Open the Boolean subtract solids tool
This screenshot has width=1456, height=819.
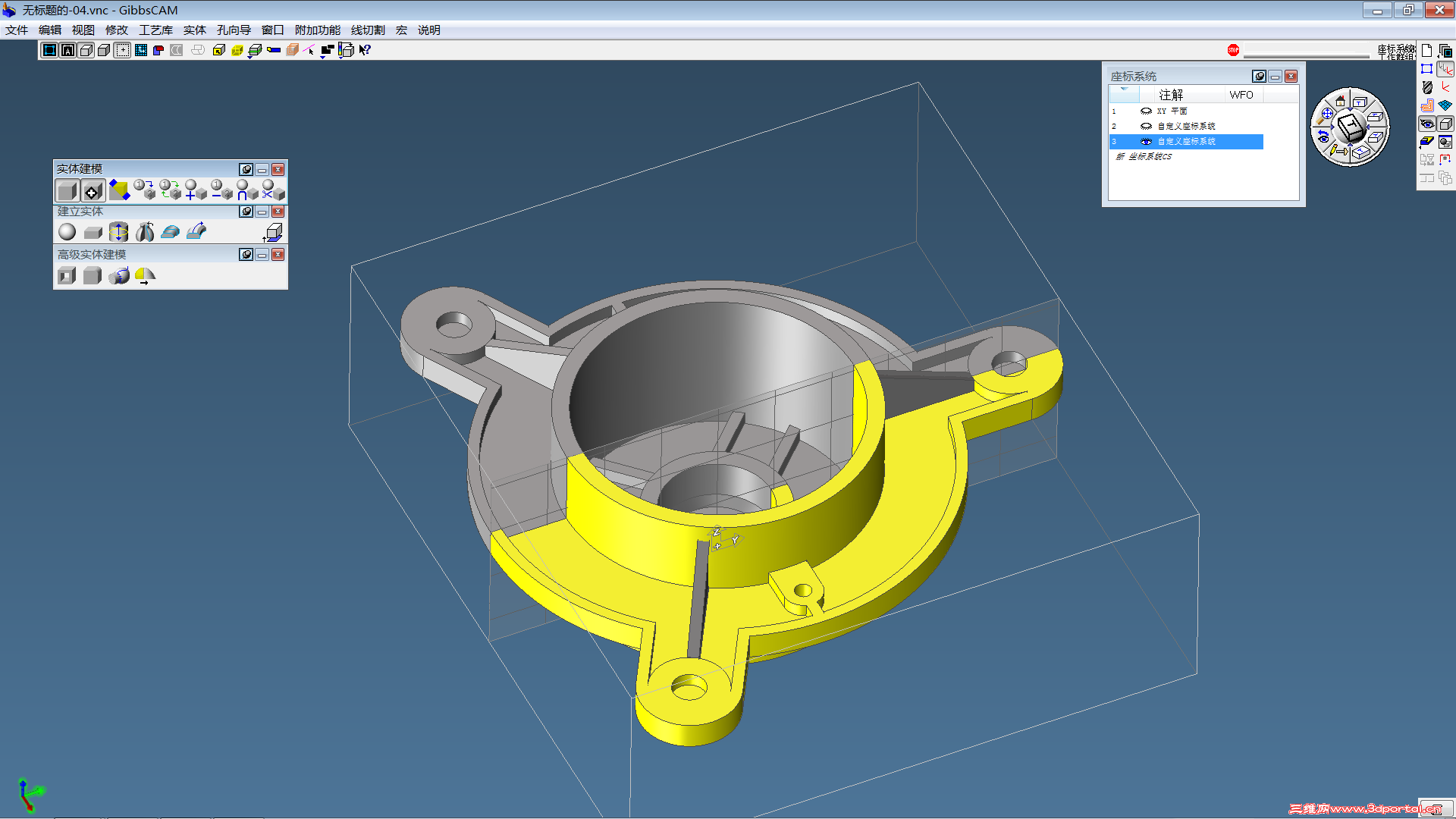coord(221,190)
